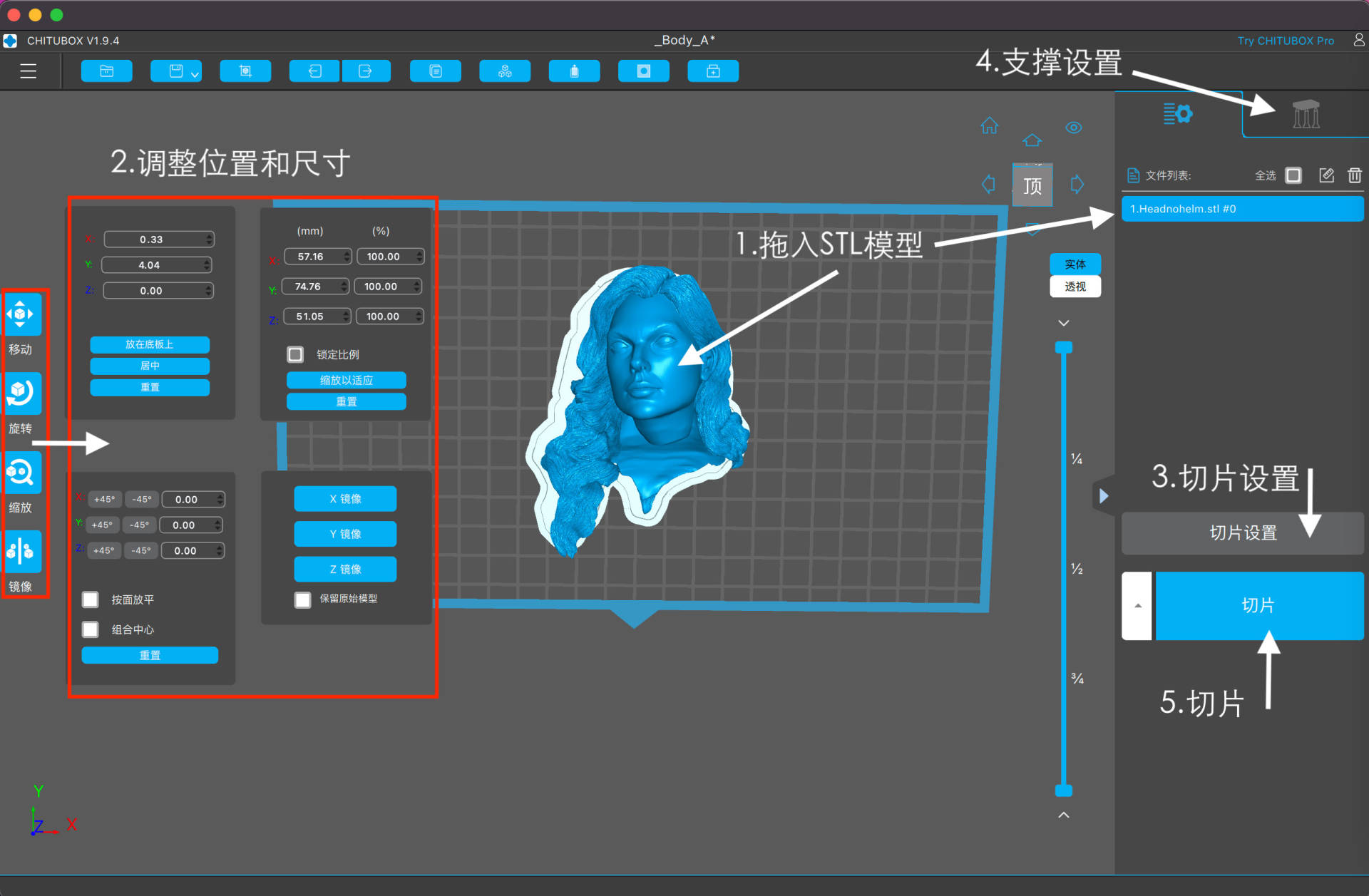Viewport: 1369px width, 896px height.
Task: Click the screenshot capture toolbar icon
Action: [x=245, y=71]
